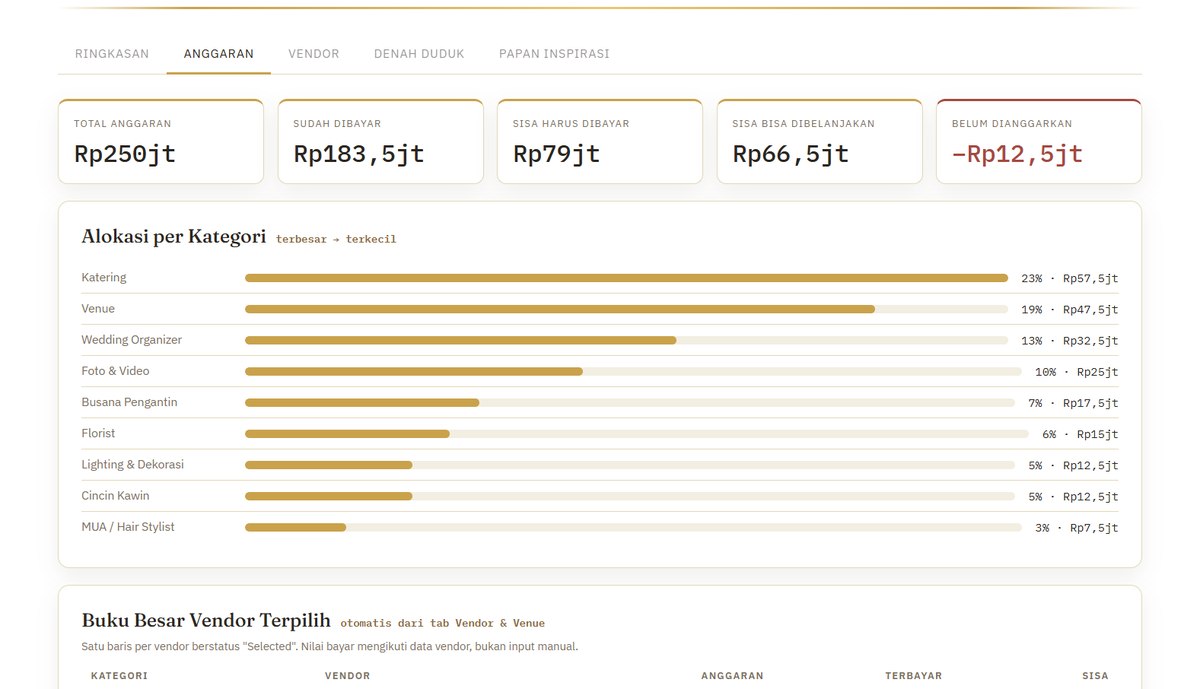
Task: Click the Venue category label
Action: (98, 309)
